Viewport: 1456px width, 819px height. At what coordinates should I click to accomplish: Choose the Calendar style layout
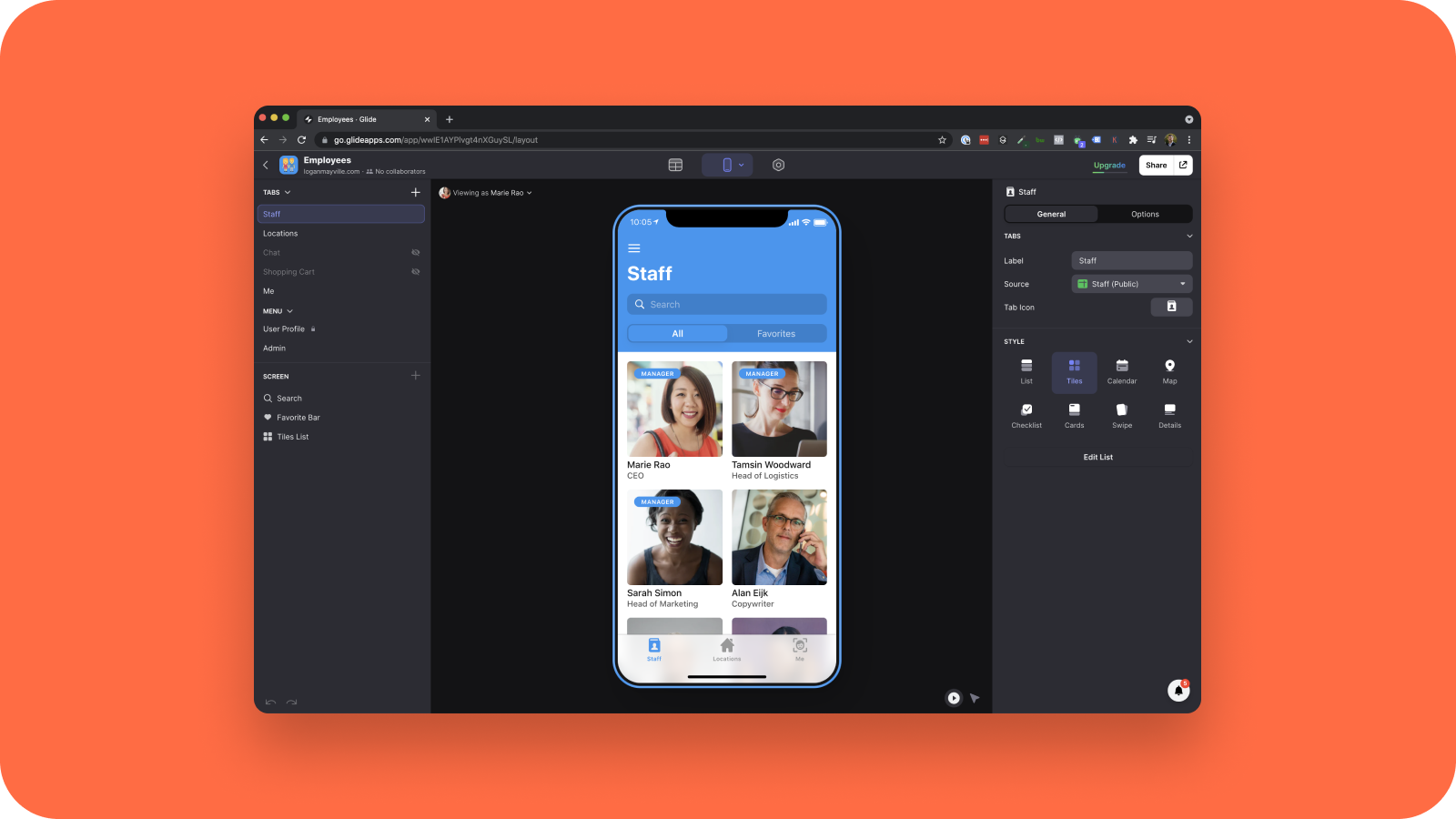1122,371
